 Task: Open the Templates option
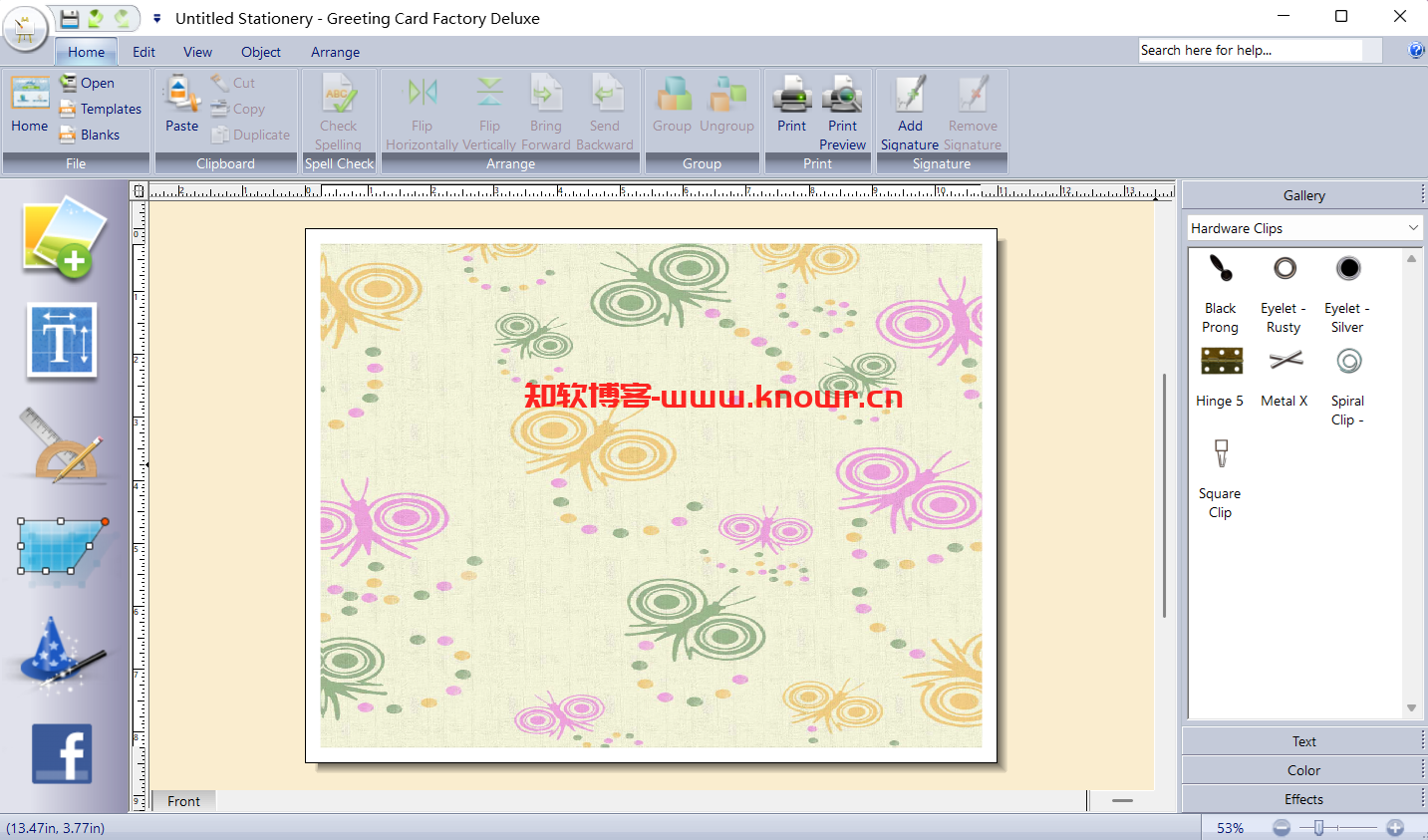click(100, 109)
